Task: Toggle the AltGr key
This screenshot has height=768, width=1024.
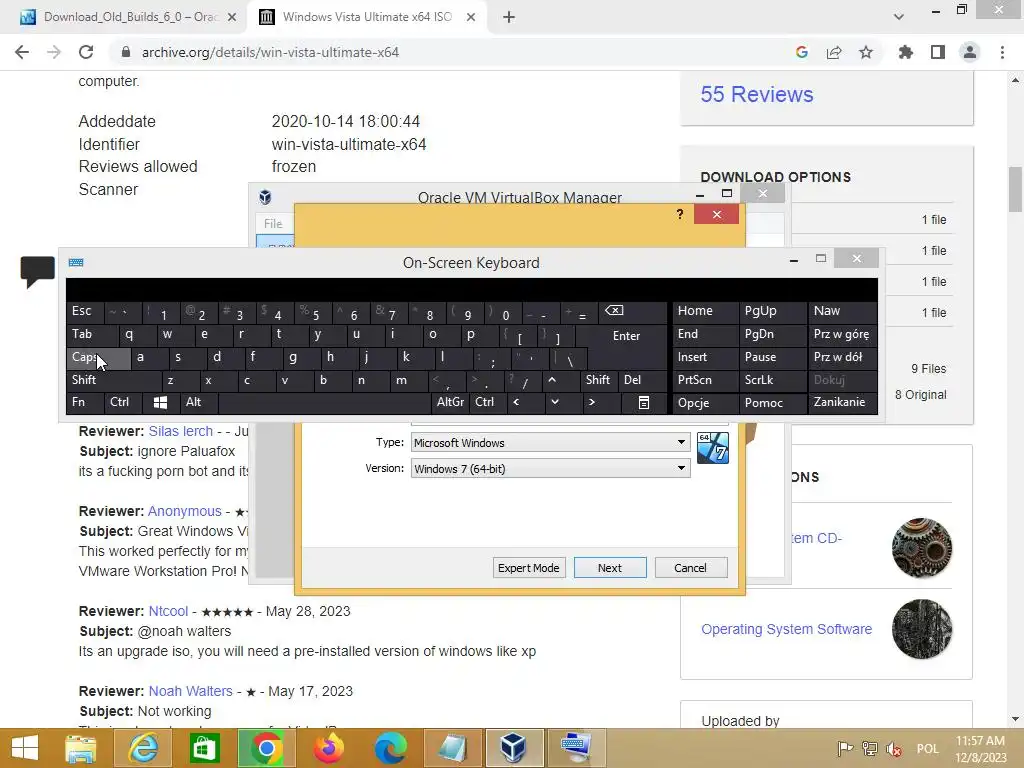Action: click(450, 402)
